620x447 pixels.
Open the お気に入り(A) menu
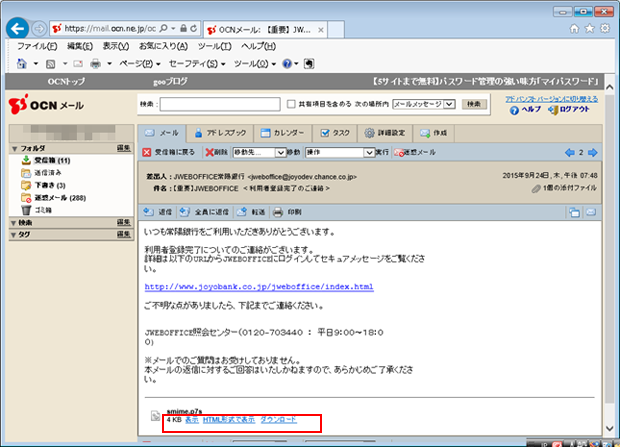point(163,46)
